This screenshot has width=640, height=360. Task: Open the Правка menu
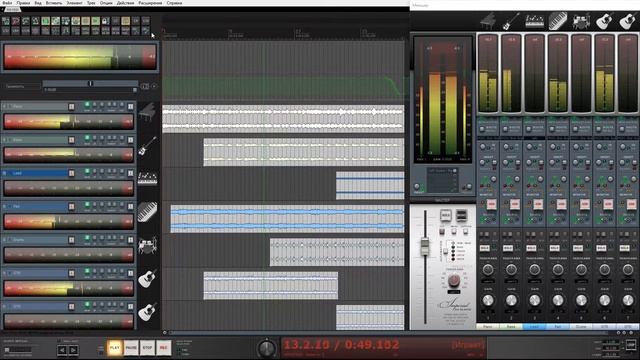click(23, 3)
